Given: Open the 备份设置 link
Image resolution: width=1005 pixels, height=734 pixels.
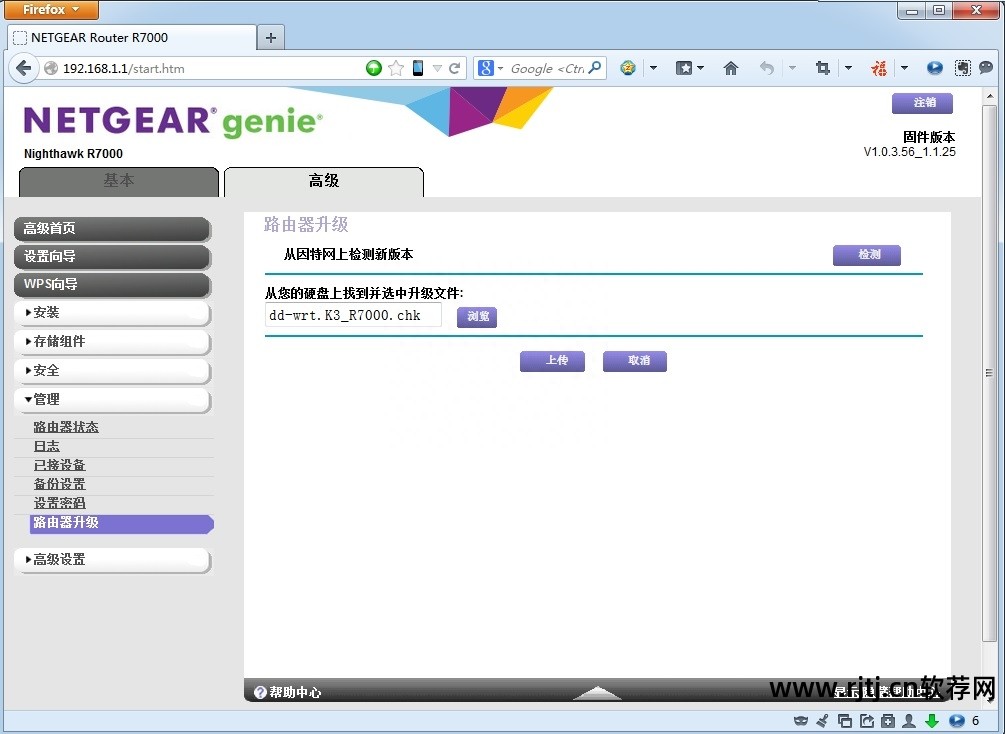Looking at the screenshot, I should tap(60, 485).
